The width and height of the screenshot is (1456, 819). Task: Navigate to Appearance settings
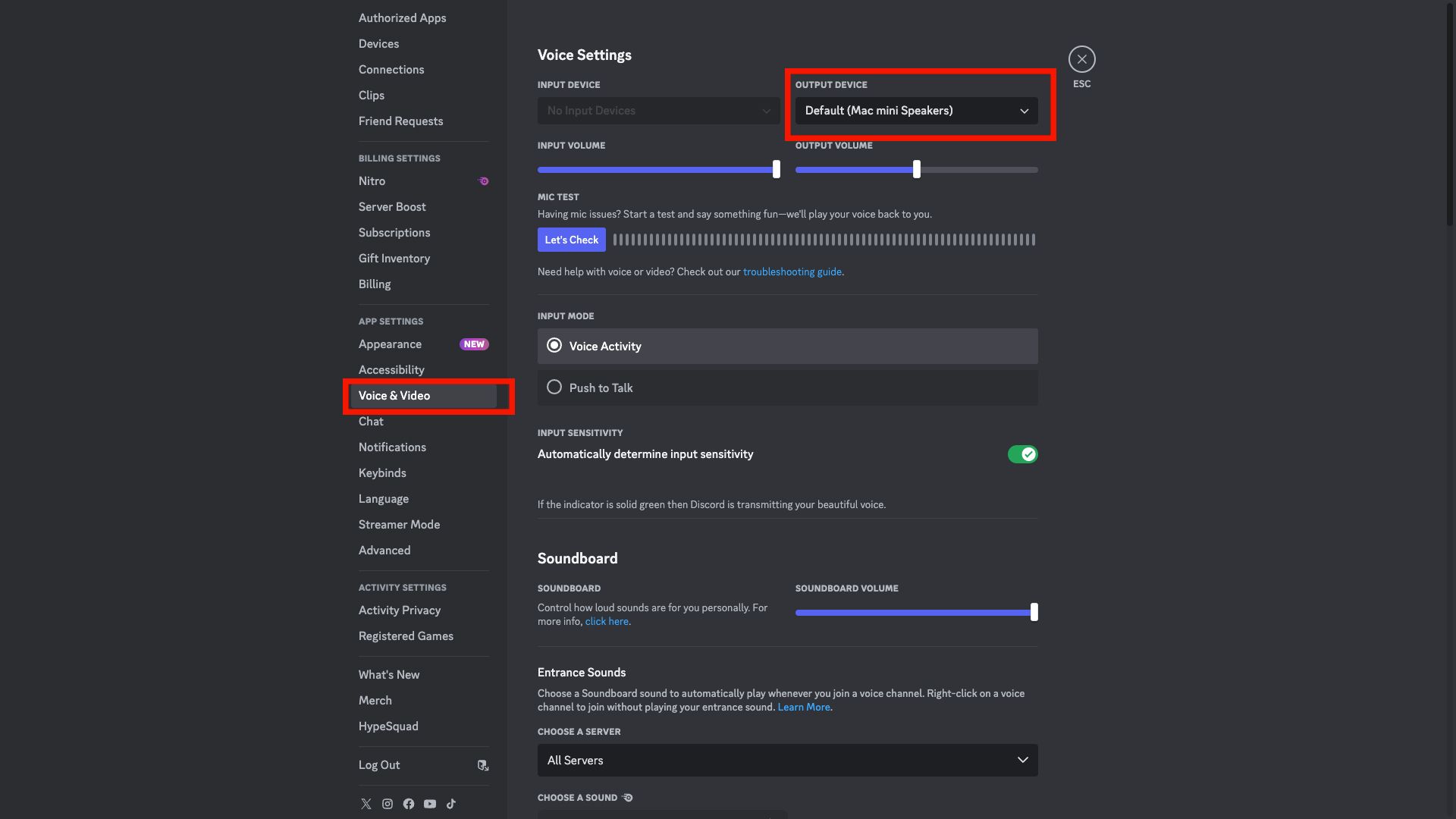tap(390, 344)
